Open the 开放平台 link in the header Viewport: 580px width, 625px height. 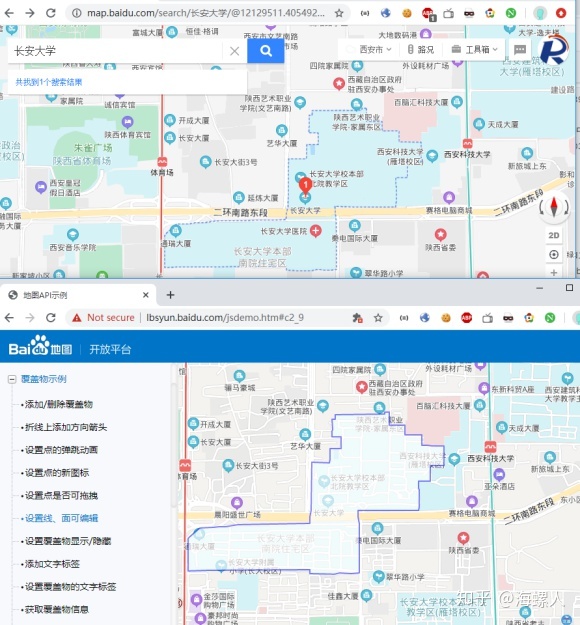point(110,350)
